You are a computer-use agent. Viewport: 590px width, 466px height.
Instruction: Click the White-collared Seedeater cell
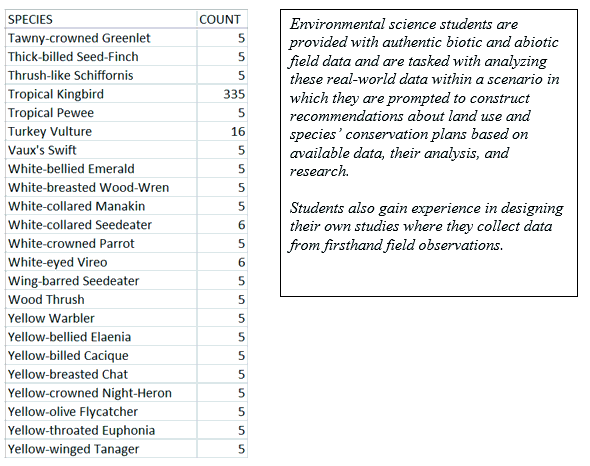[x=101, y=225]
